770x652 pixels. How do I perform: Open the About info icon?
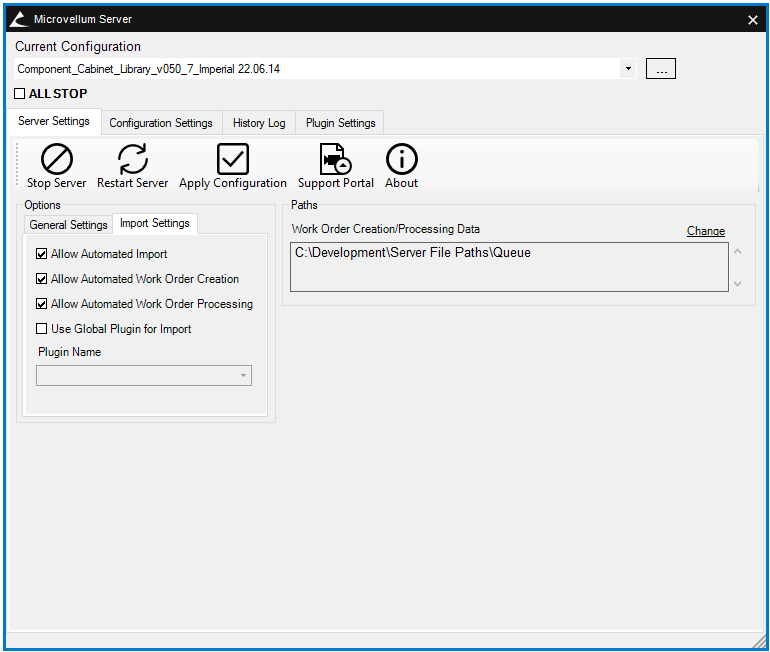click(x=401, y=160)
